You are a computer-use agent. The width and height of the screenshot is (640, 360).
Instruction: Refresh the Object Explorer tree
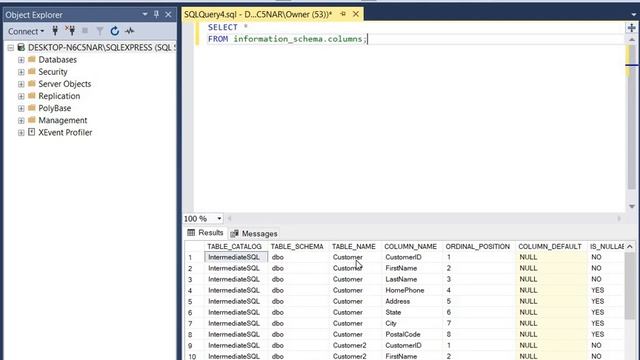click(x=115, y=31)
